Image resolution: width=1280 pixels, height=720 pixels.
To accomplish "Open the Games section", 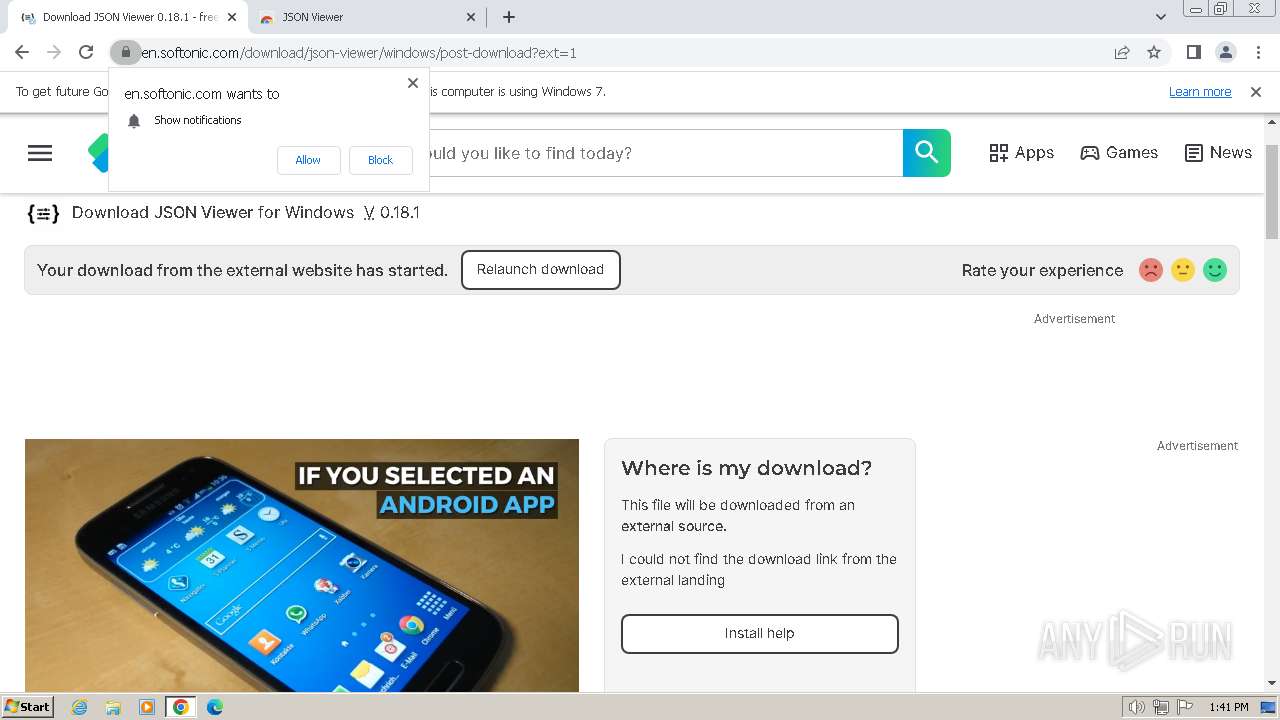I will tap(1119, 153).
